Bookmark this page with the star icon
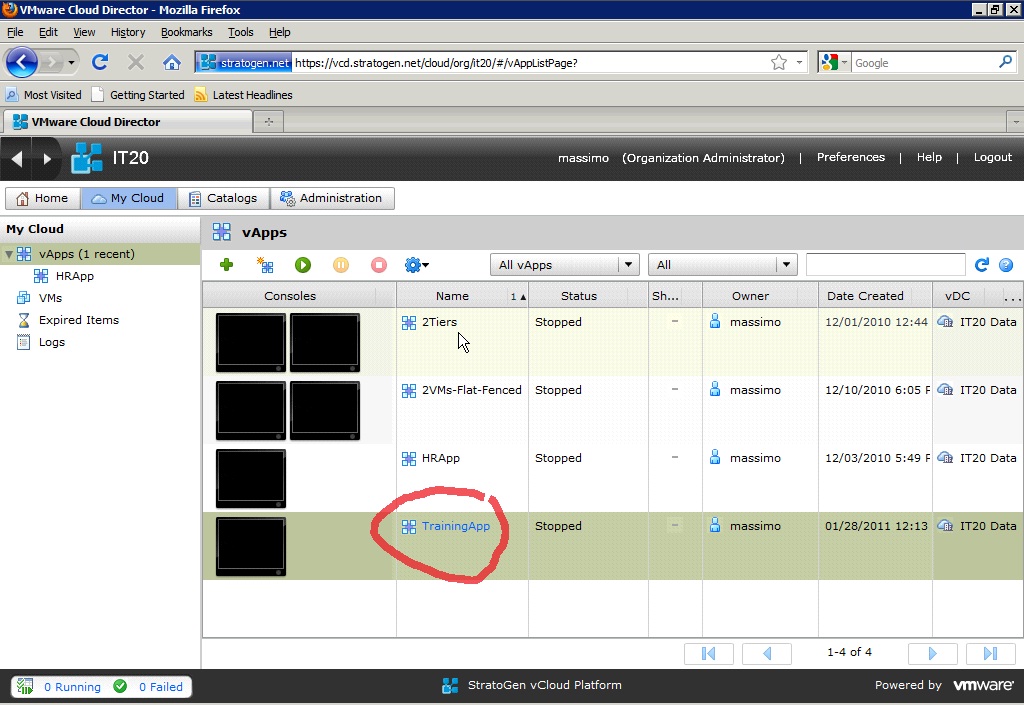The image size is (1024, 705). [778, 63]
